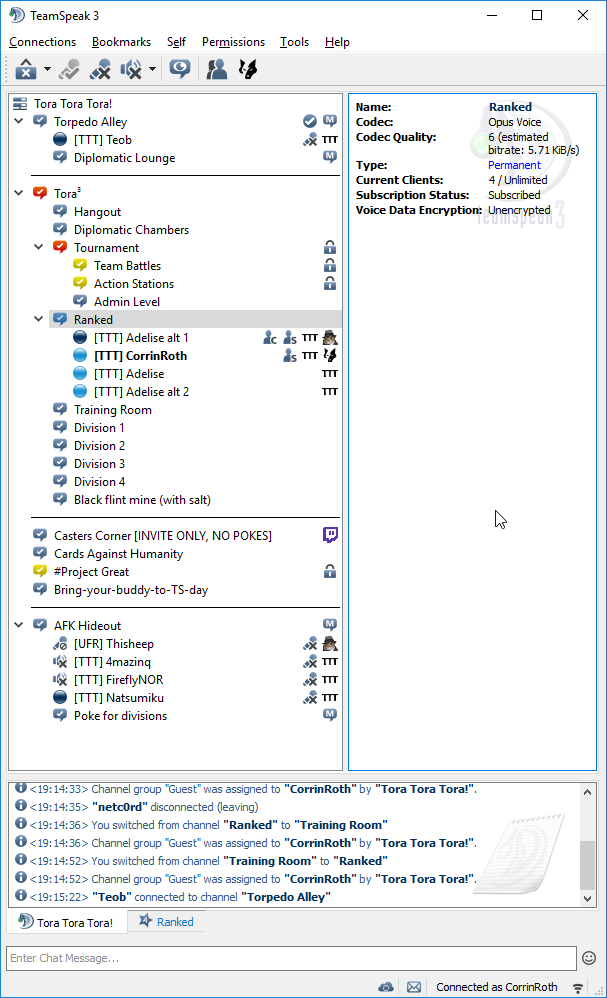Open the Connections menu

43,42
